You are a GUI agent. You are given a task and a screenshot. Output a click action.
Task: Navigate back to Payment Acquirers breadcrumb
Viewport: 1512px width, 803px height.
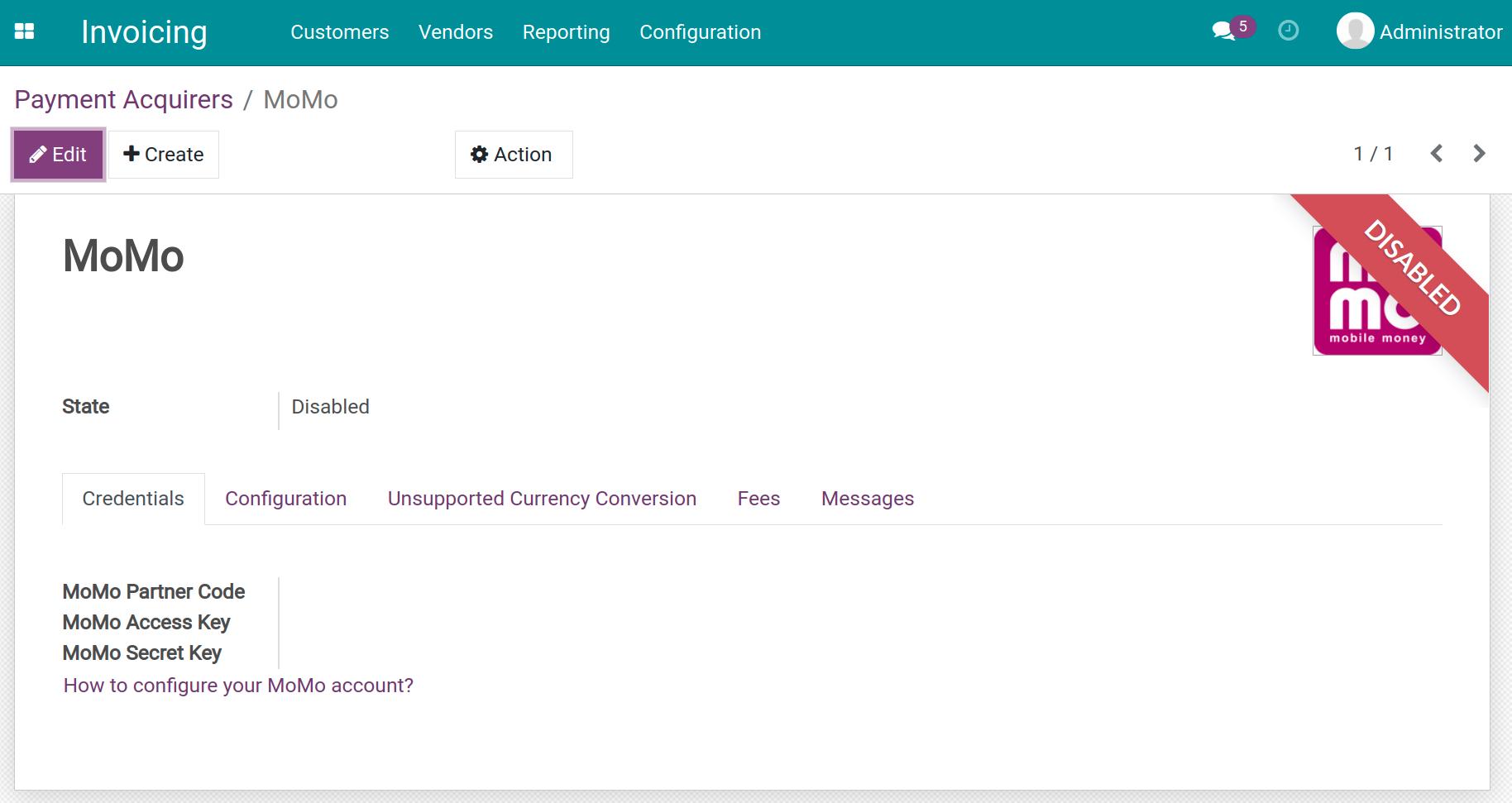click(123, 99)
